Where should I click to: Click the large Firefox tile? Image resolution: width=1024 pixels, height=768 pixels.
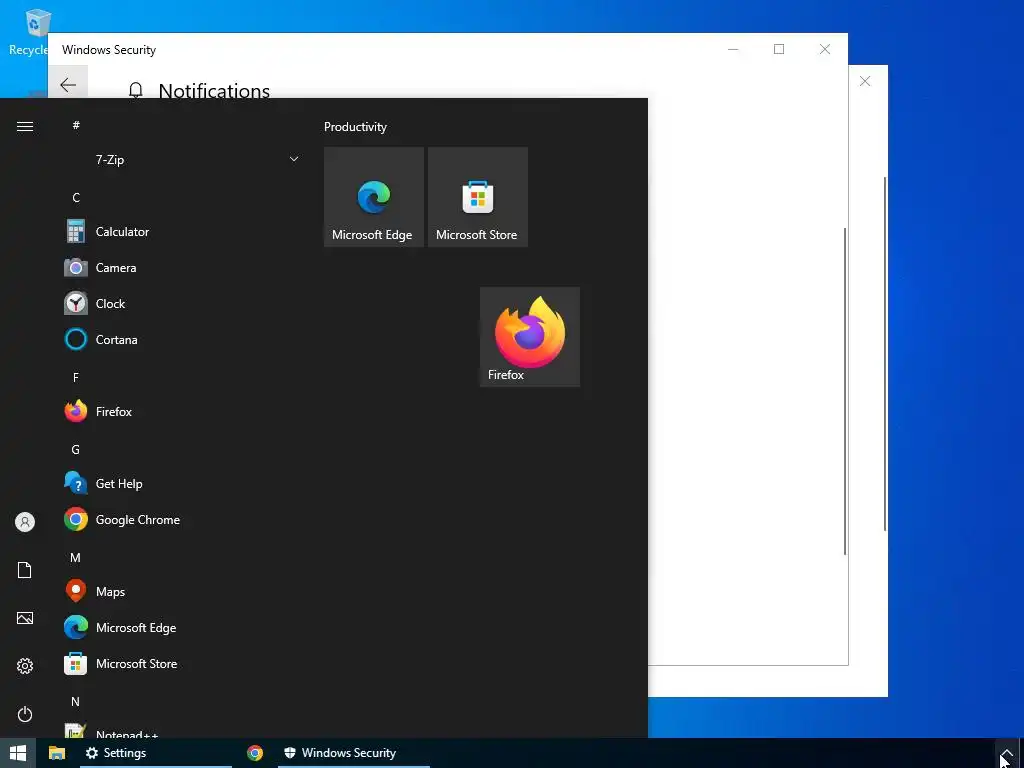tap(530, 337)
